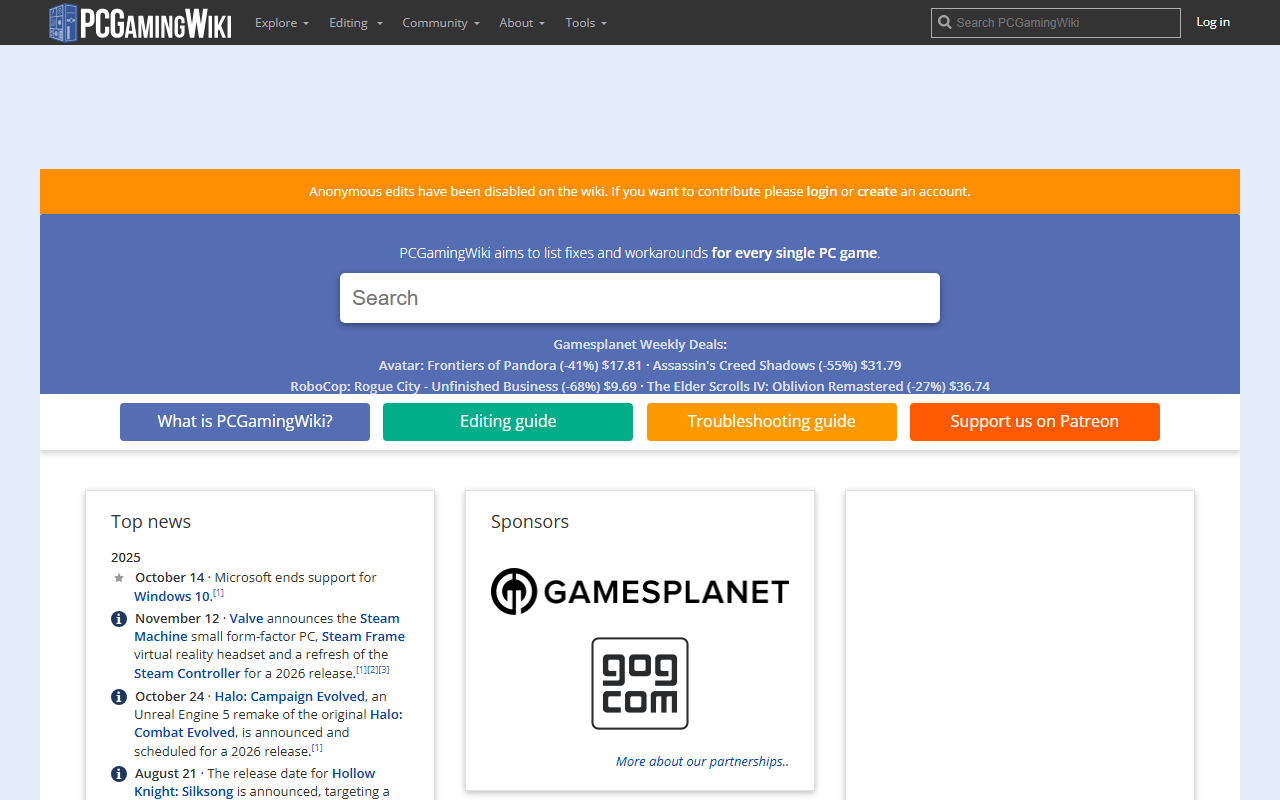Expand the Tools menu
Viewport: 1280px width, 800px height.
click(586, 22)
